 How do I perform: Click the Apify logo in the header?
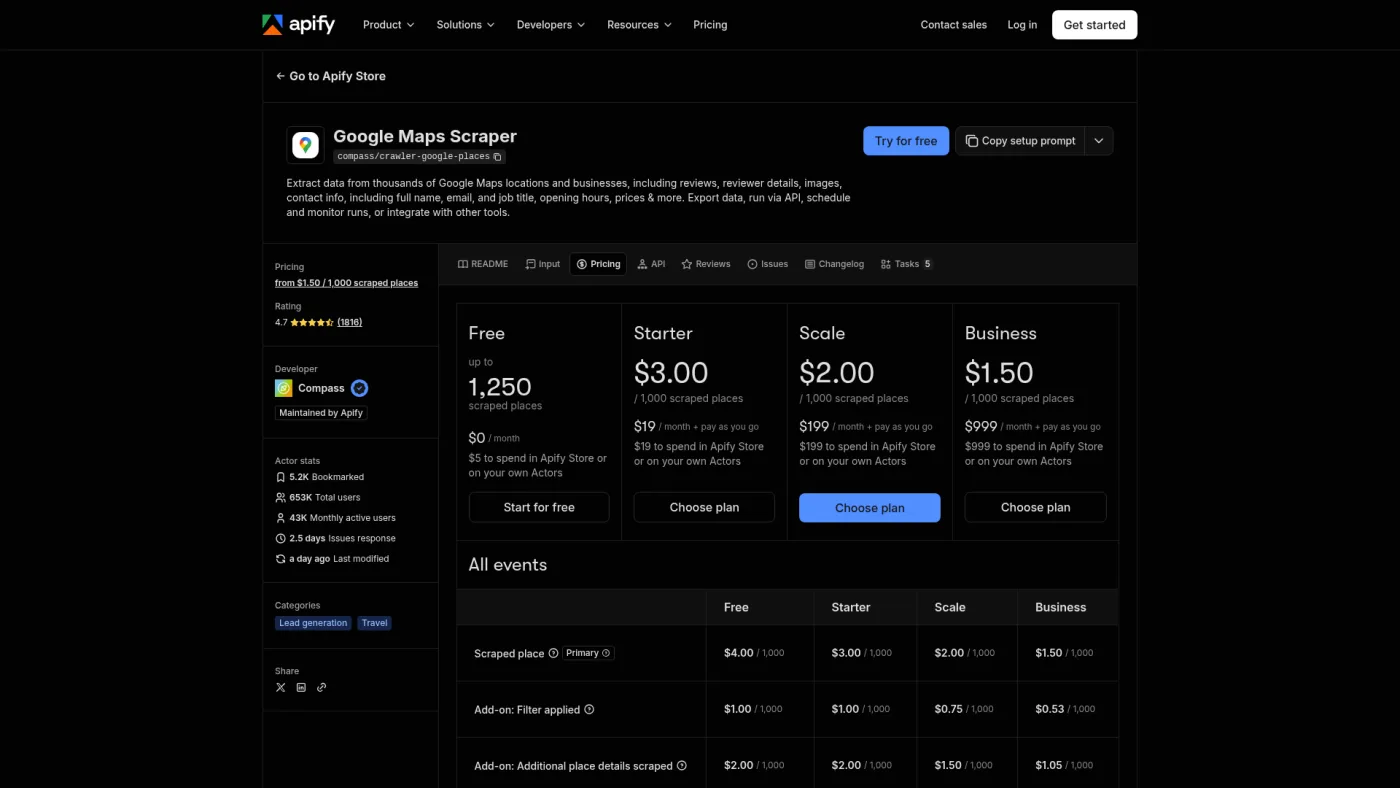pos(298,25)
